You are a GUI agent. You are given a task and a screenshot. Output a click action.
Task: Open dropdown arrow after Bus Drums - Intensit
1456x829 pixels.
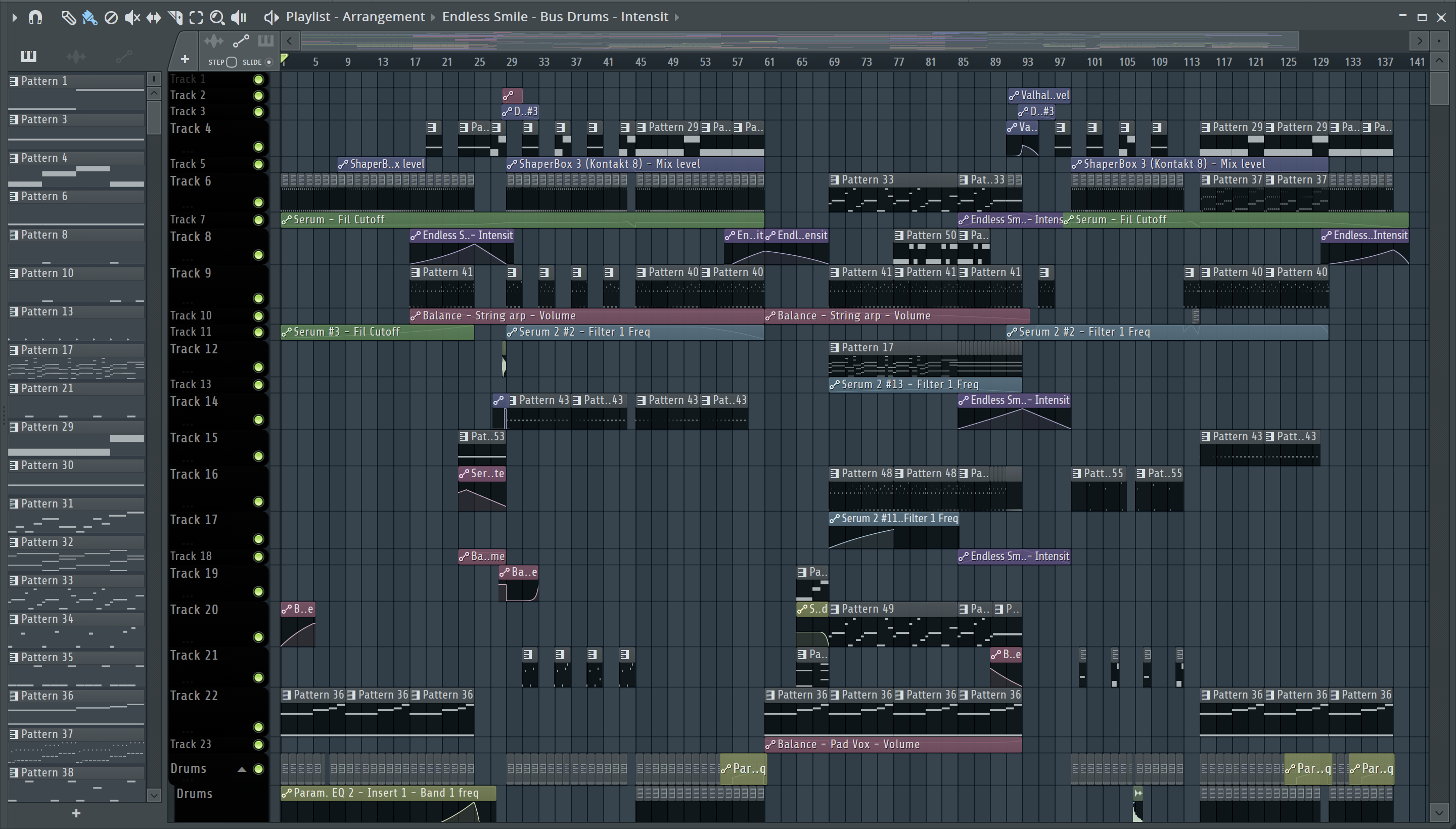pos(677,18)
